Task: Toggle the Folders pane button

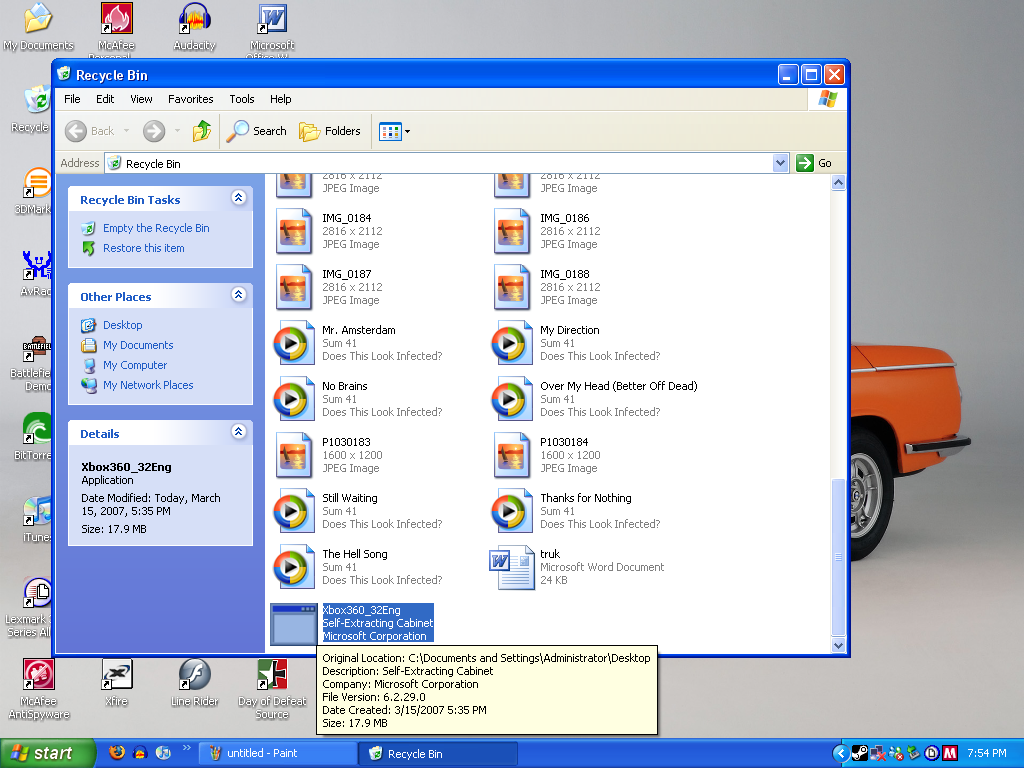Action: pos(330,131)
